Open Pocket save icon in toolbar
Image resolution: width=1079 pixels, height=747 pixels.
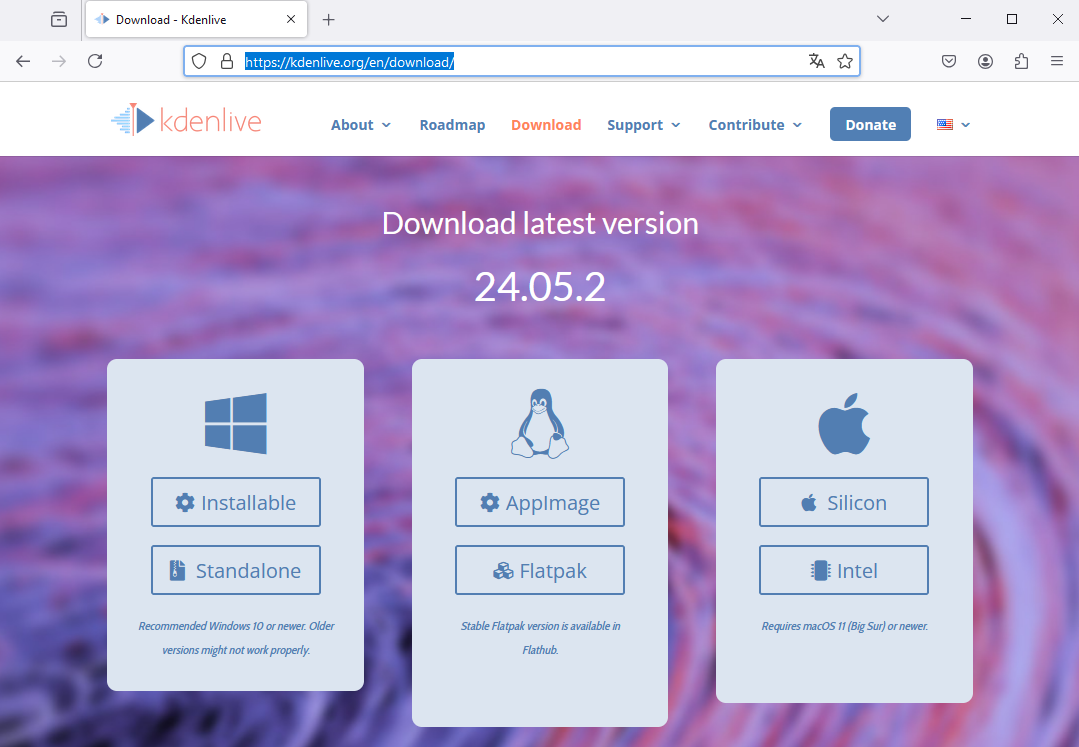[x=949, y=61]
